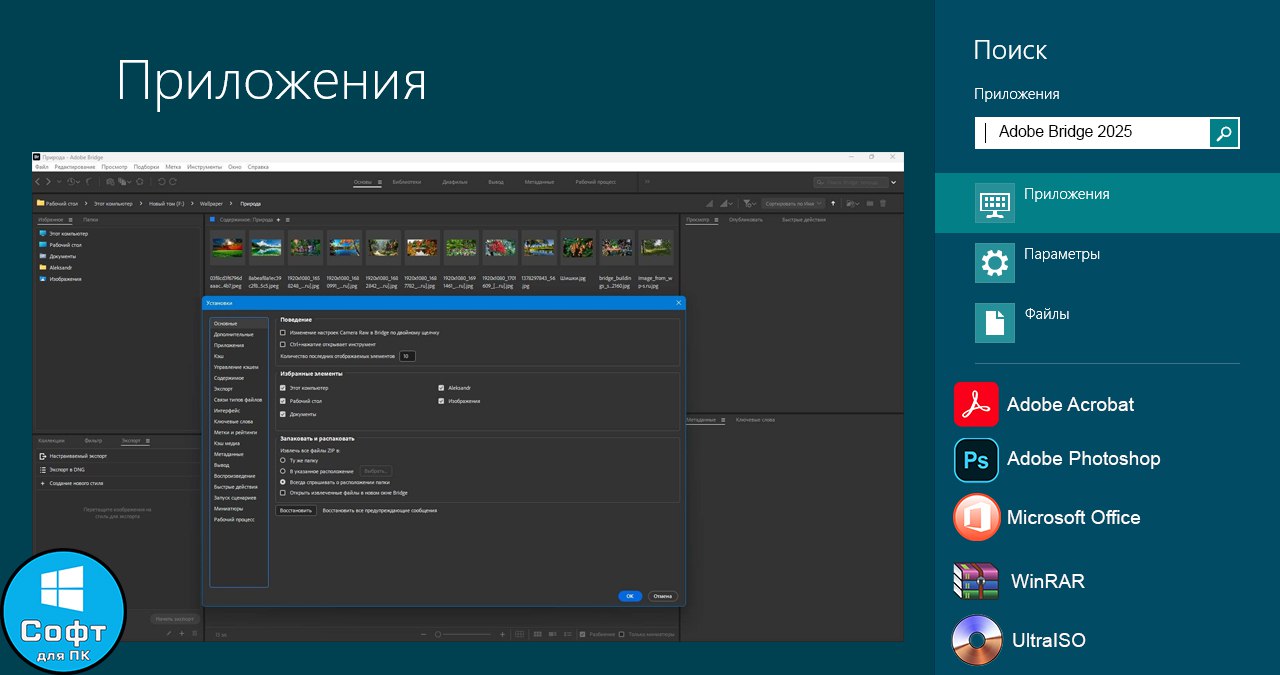The width and height of the screenshot is (1280, 675).
Task: Select В указанное расположение radio option
Action: click(x=283, y=471)
